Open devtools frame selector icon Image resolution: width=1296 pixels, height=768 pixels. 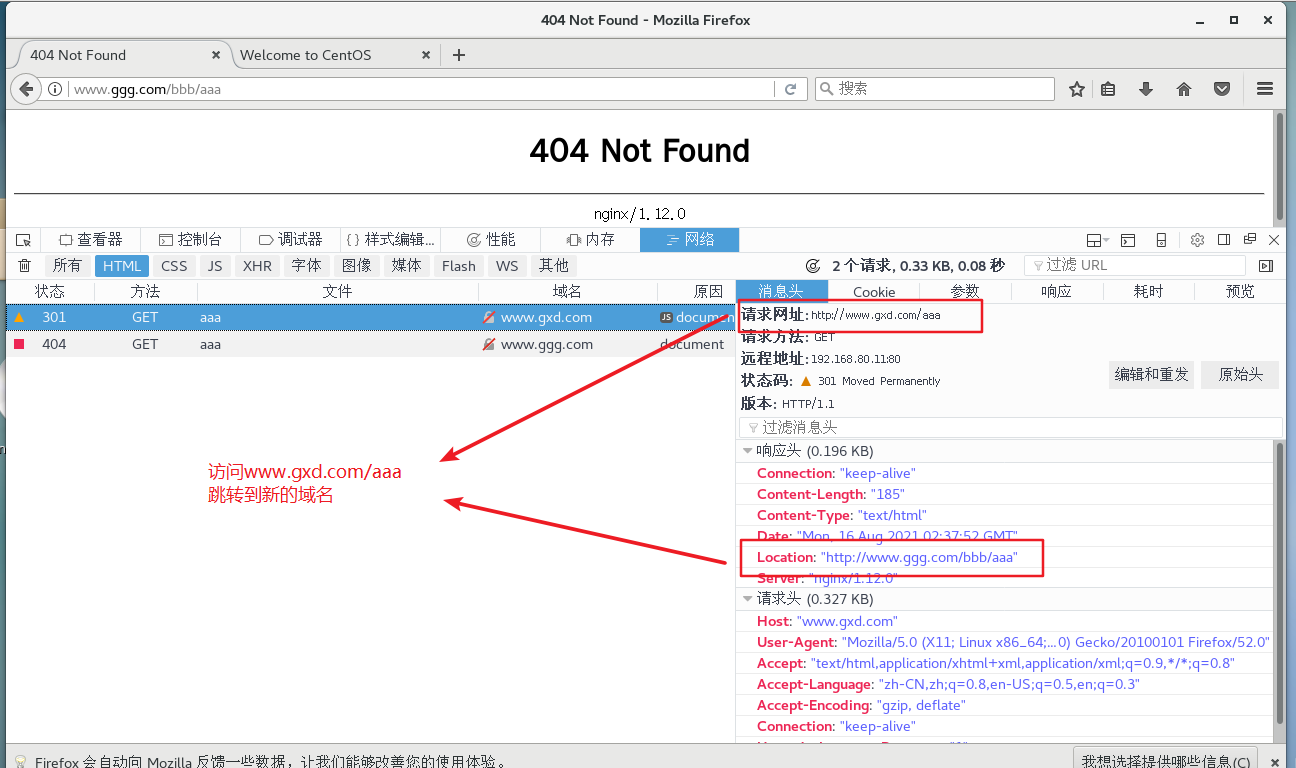[1098, 240]
